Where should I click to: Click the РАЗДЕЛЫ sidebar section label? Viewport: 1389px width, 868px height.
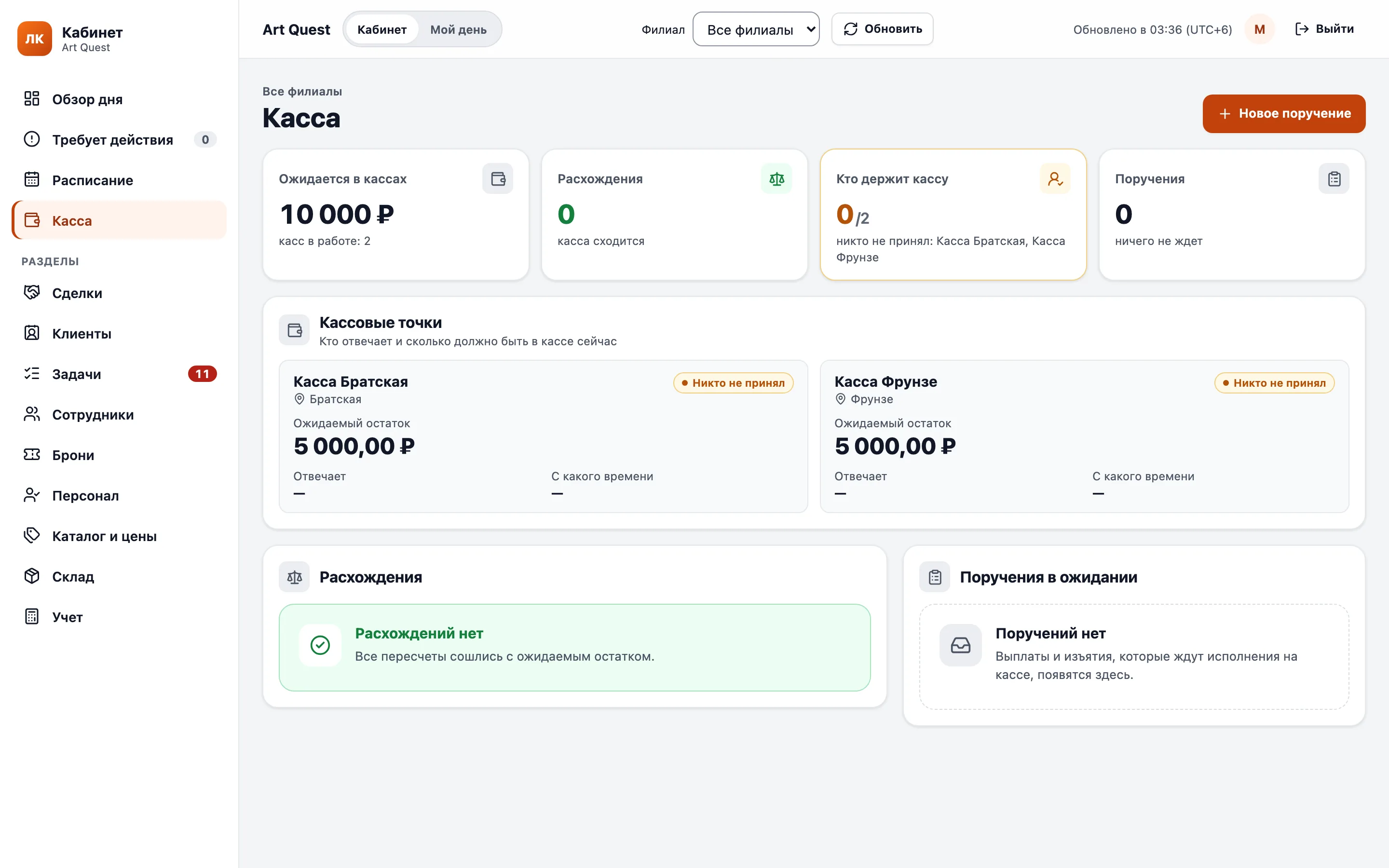51,261
